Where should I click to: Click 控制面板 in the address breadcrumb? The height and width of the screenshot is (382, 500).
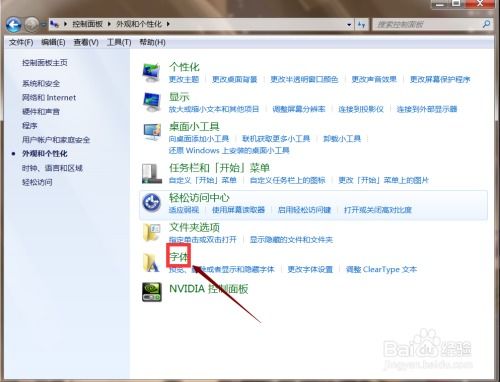[x=87, y=24]
